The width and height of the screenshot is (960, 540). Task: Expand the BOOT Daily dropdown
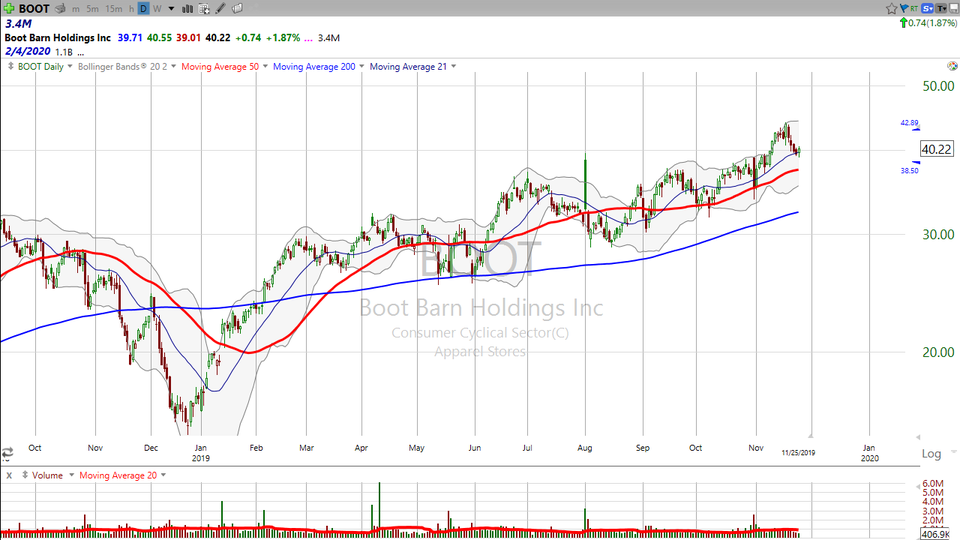[x=70, y=66]
